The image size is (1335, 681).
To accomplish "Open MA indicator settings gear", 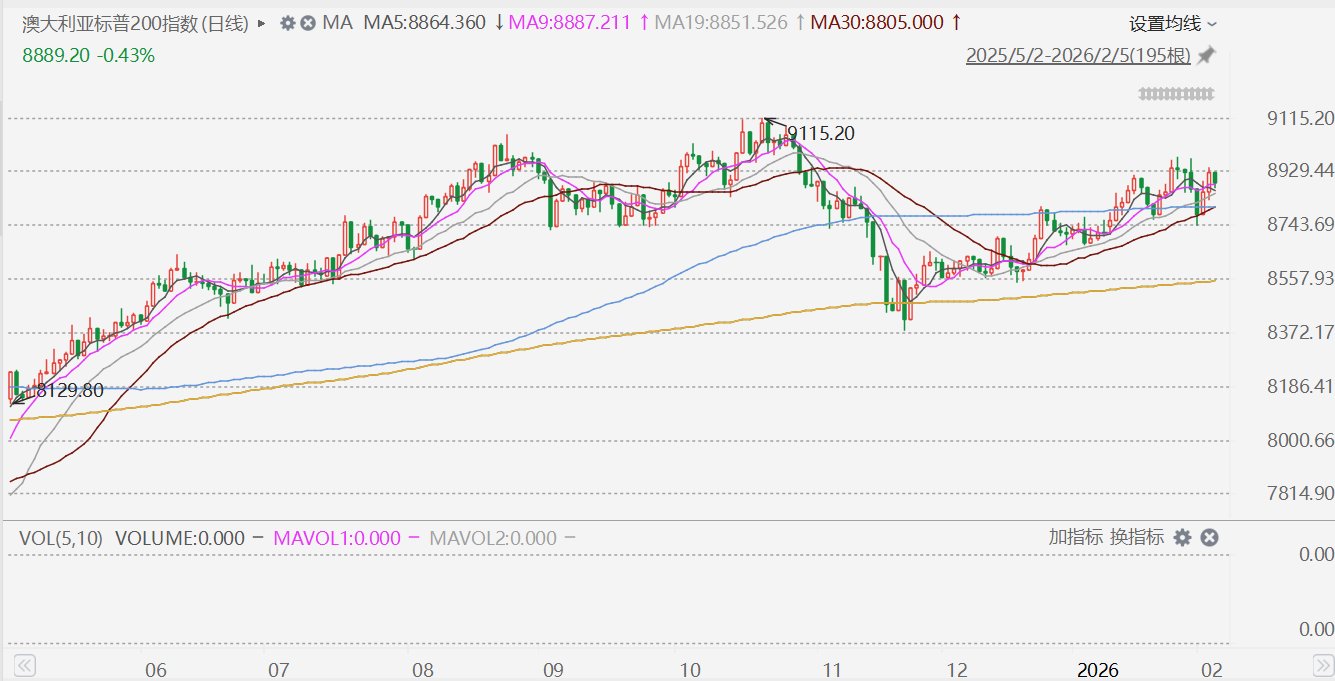I will pyautogui.click(x=287, y=23).
